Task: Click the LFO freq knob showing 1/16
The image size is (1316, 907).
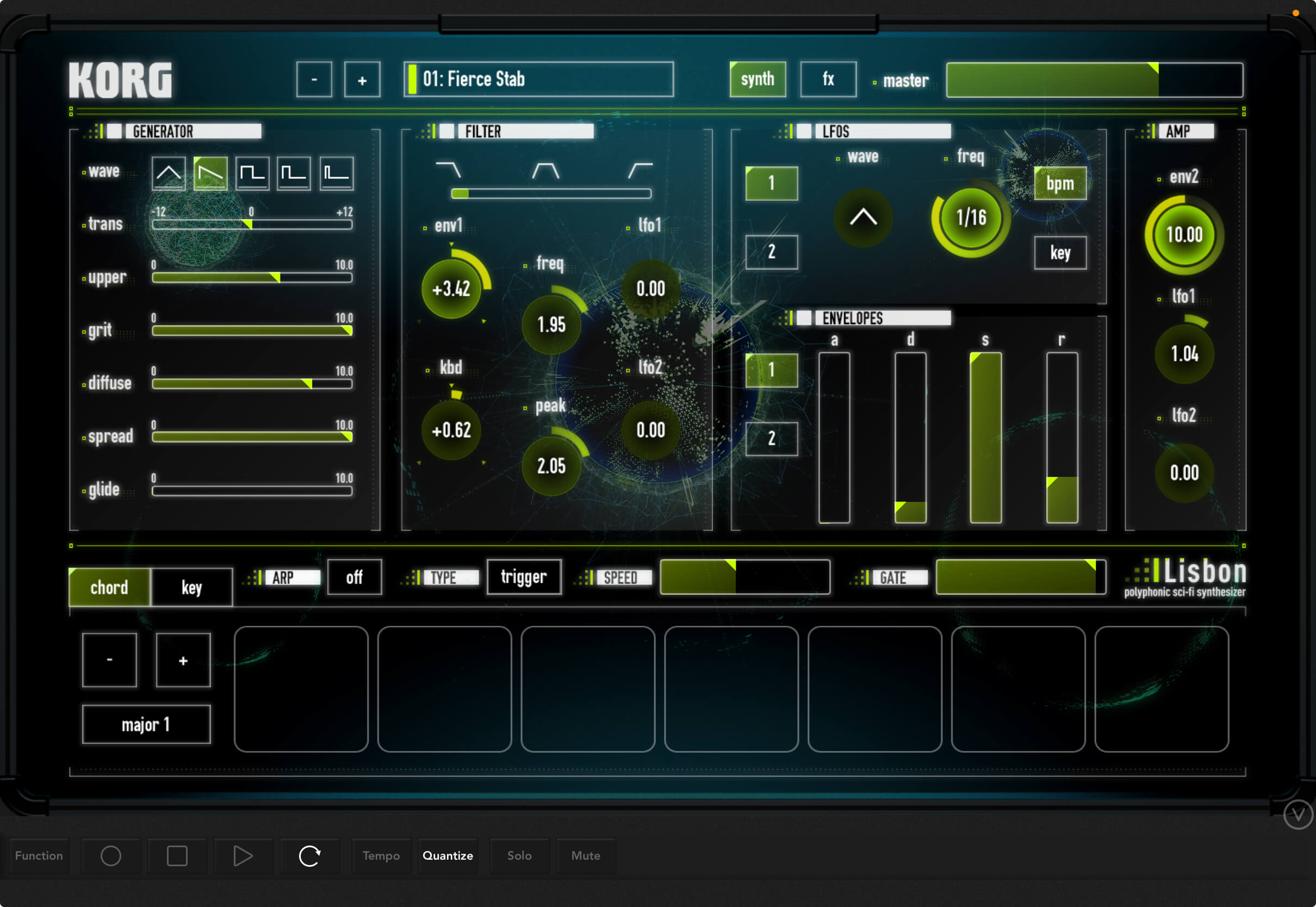Action: click(x=971, y=218)
